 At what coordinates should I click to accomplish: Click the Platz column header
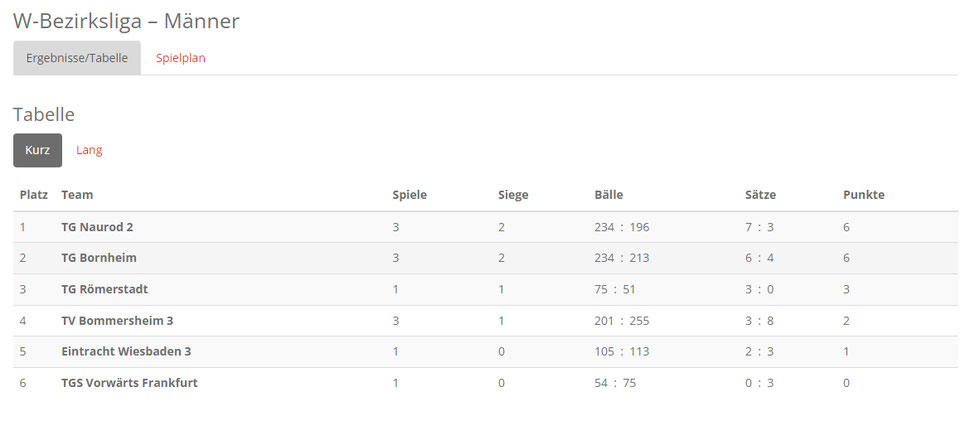34,195
